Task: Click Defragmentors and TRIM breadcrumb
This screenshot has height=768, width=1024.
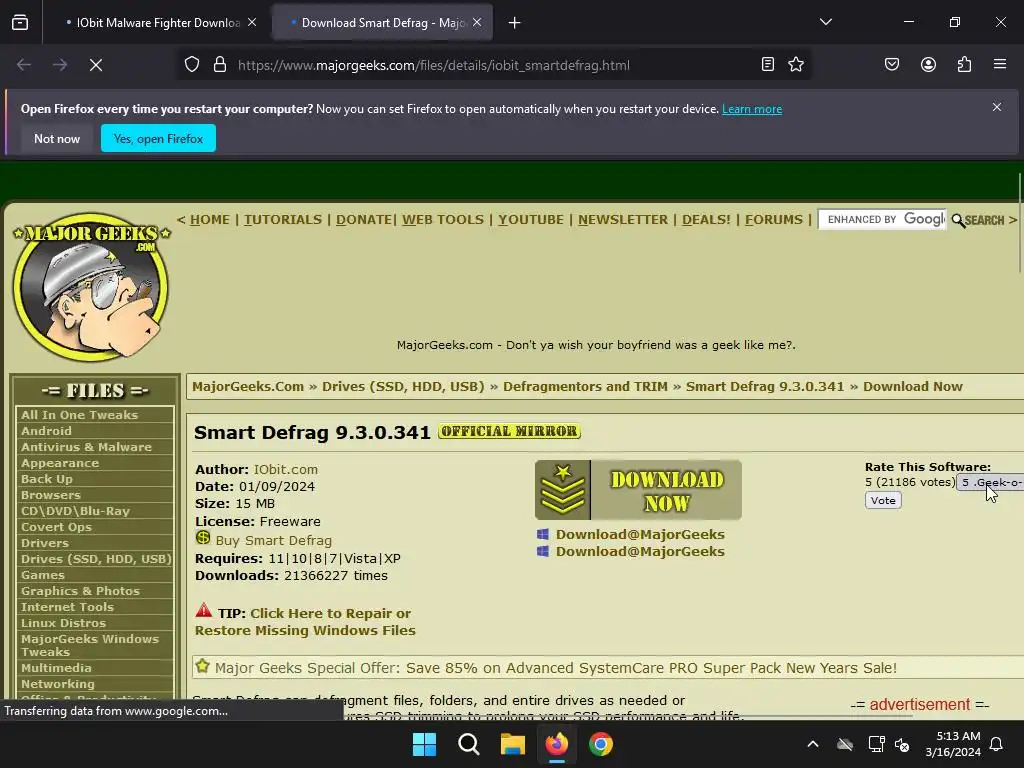Action: click(x=585, y=386)
